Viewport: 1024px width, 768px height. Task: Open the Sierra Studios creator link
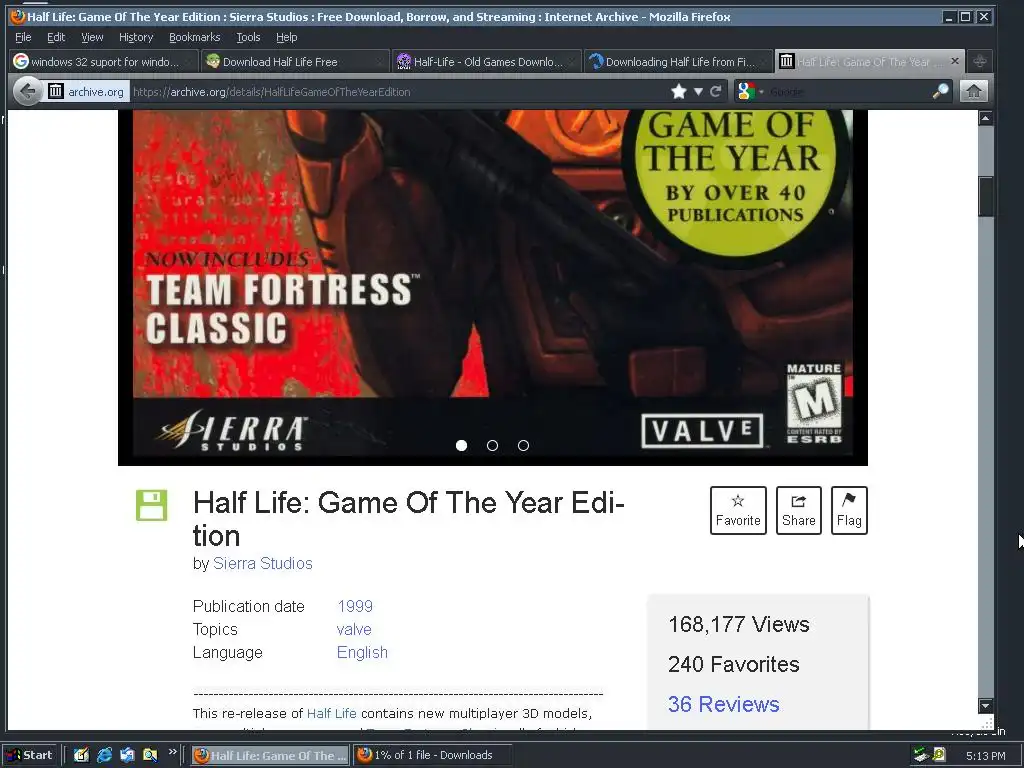click(263, 564)
